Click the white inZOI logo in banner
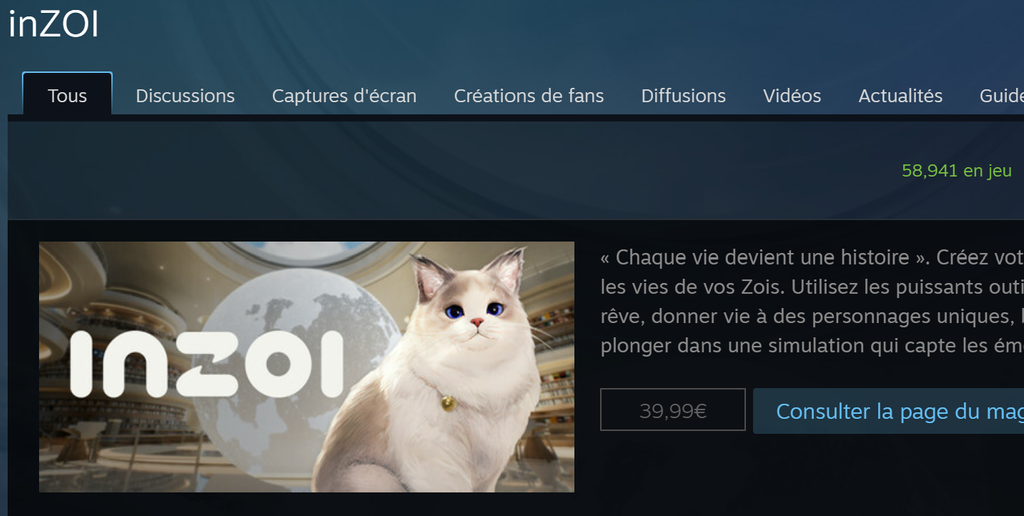The height and width of the screenshot is (516, 1024). pos(206,364)
